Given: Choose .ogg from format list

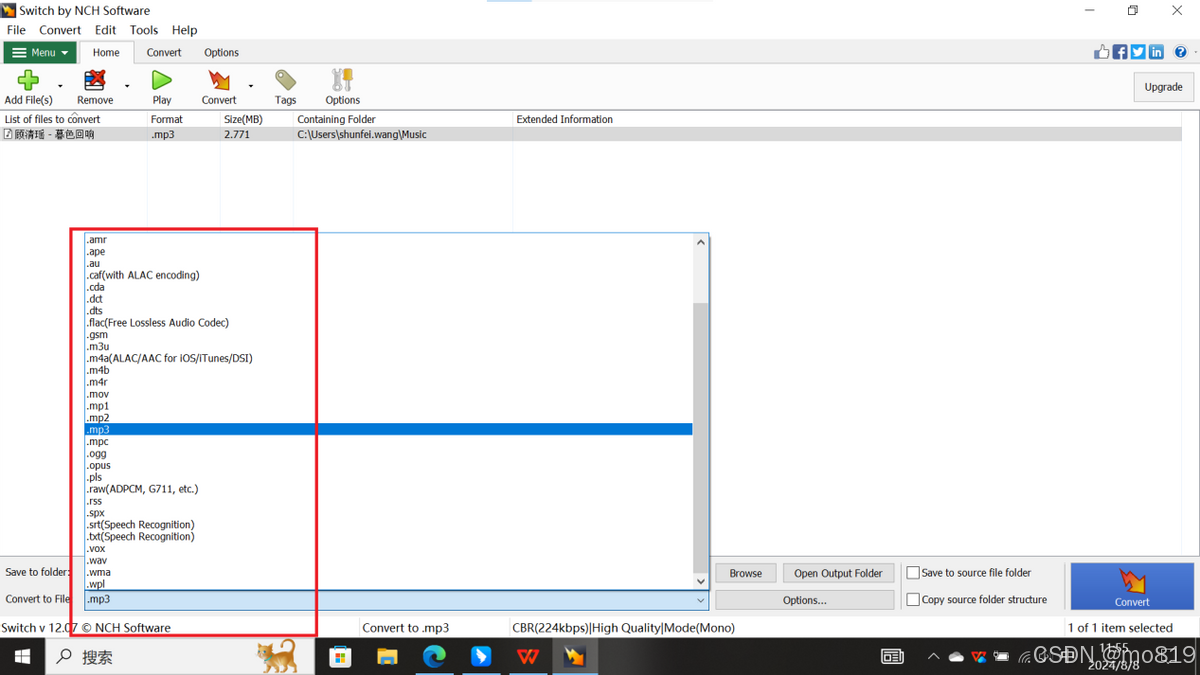Looking at the screenshot, I should click(x=388, y=454).
